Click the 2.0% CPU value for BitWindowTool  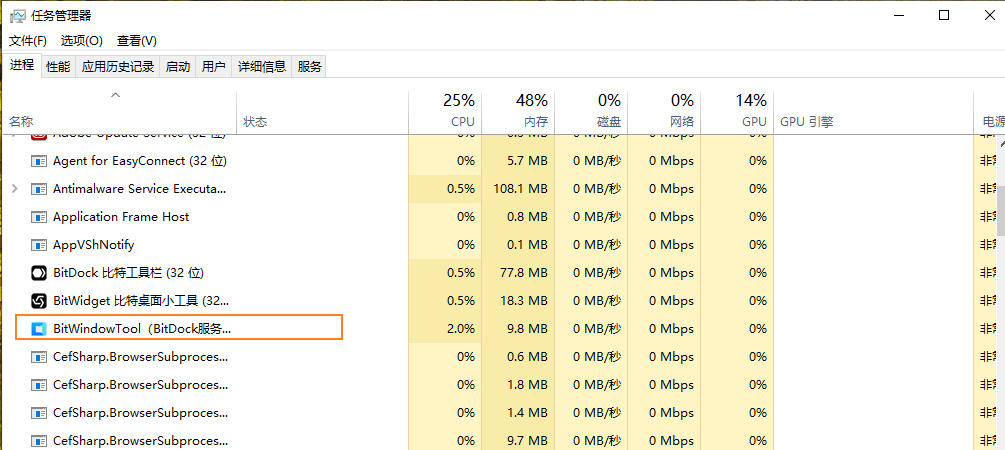(x=461, y=329)
